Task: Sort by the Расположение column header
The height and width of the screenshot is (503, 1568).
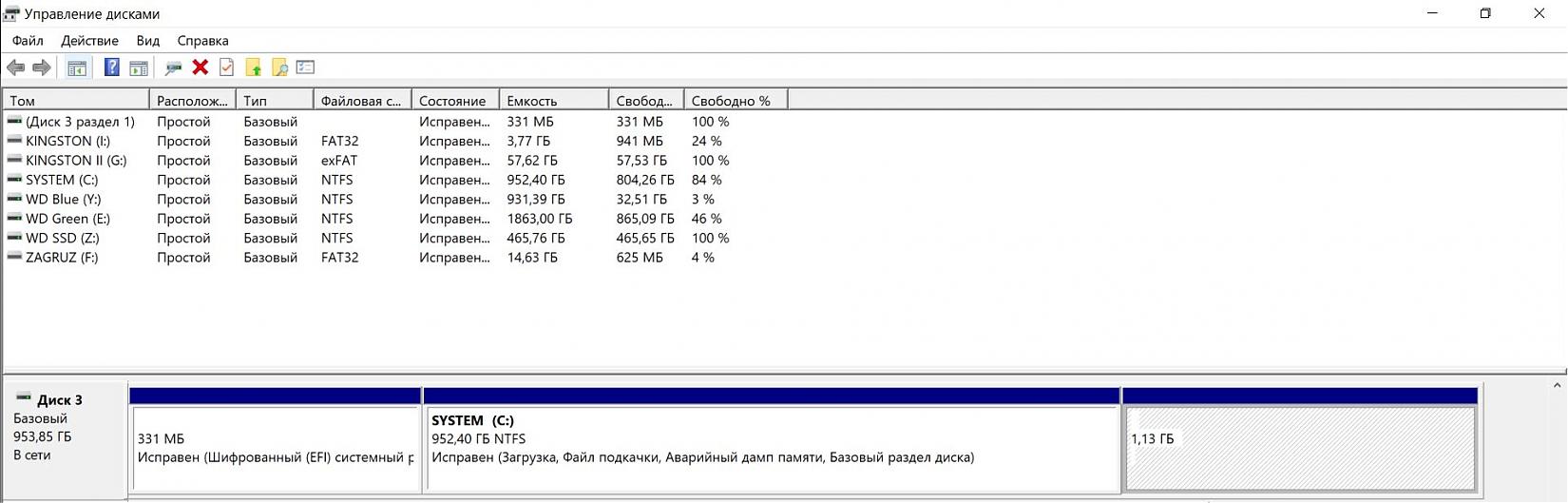Action: click(193, 100)
